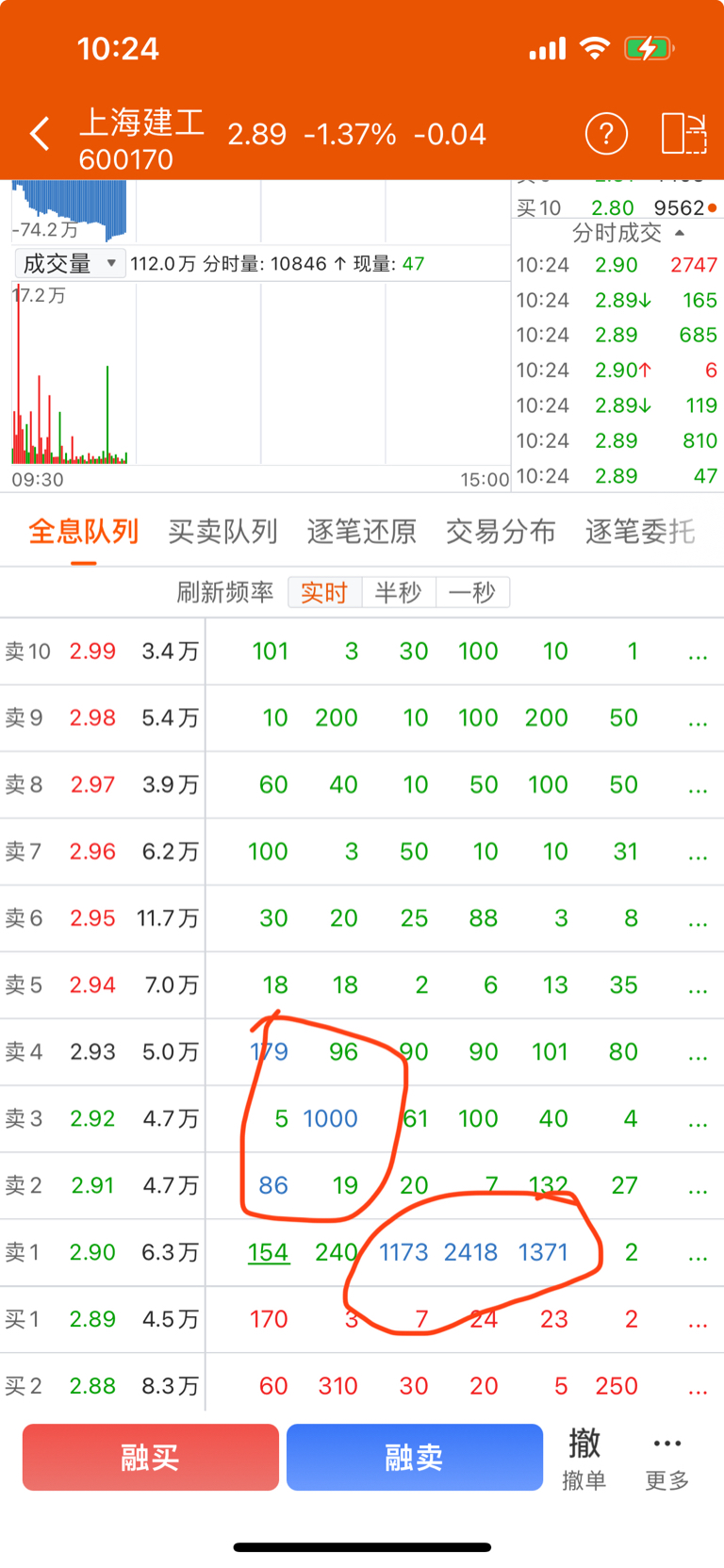The image size is (724, 1568).
Task: Select underlined order 154 in 卖1 row
Action: pyautogui.click(x=268, y=1252)
